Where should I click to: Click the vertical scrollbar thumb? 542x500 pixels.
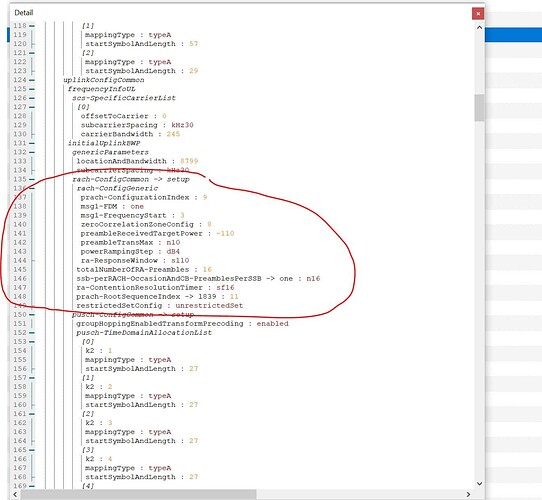click(x=479, y=108)
